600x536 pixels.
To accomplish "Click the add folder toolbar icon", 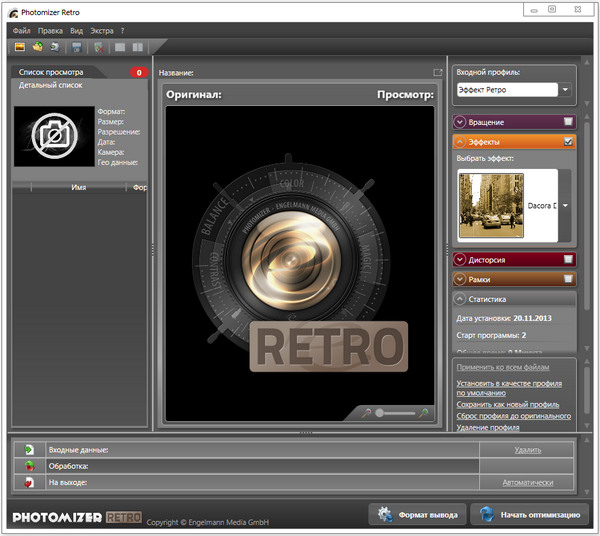I will 37,47.
